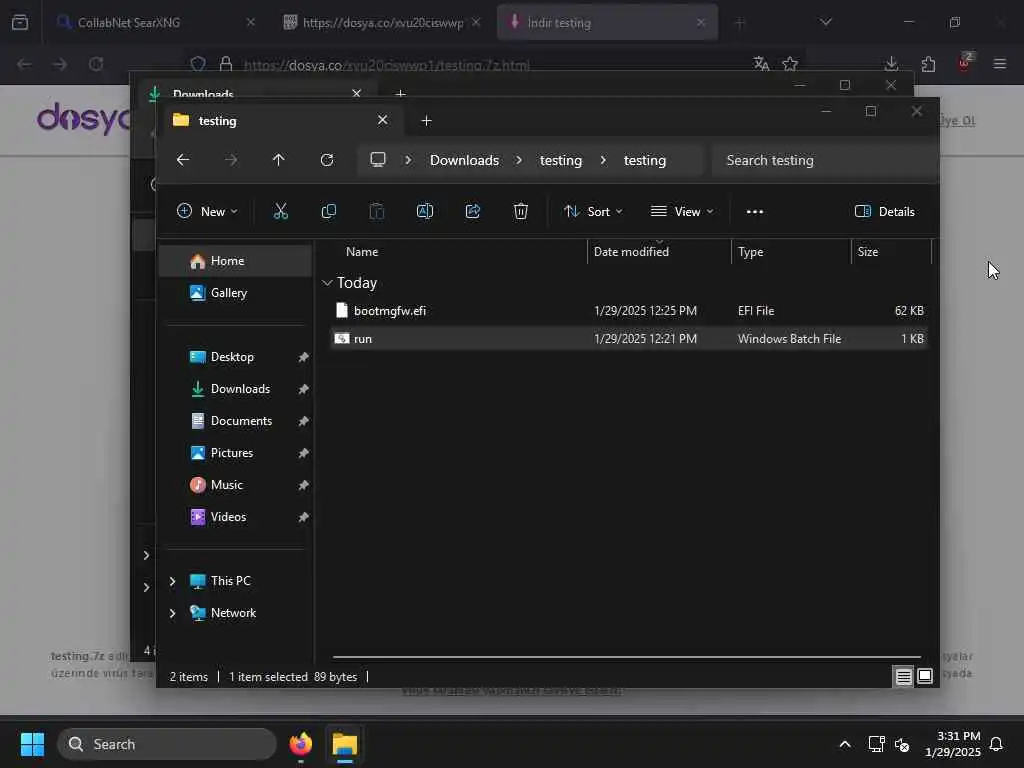Select the indir testing browser tab
Screen dimensions: 1024x768
pyautogui.click(x=607, y=22)
